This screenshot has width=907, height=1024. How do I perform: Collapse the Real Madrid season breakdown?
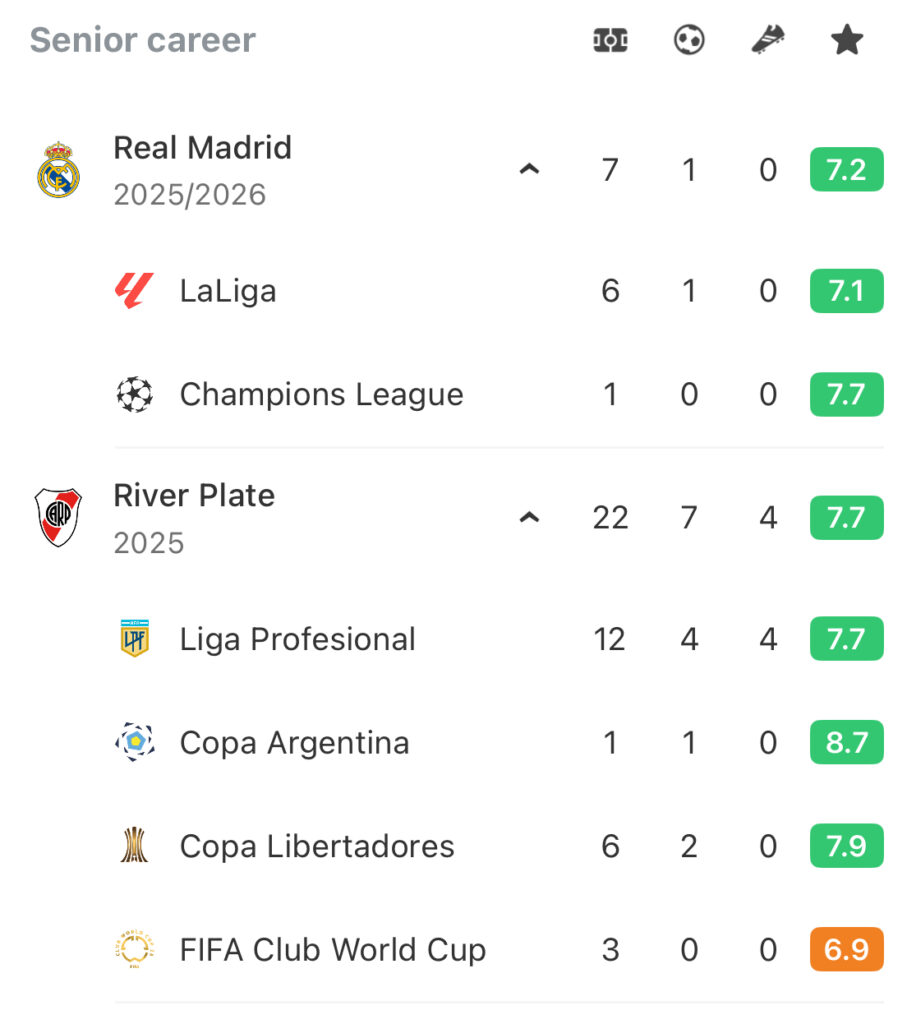pos(529,170)
